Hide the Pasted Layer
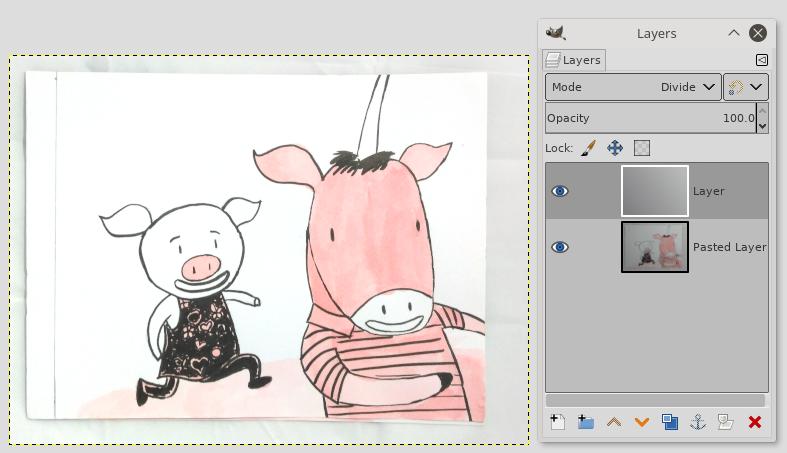This screenshot has width=787, height=453. (560, 247)
